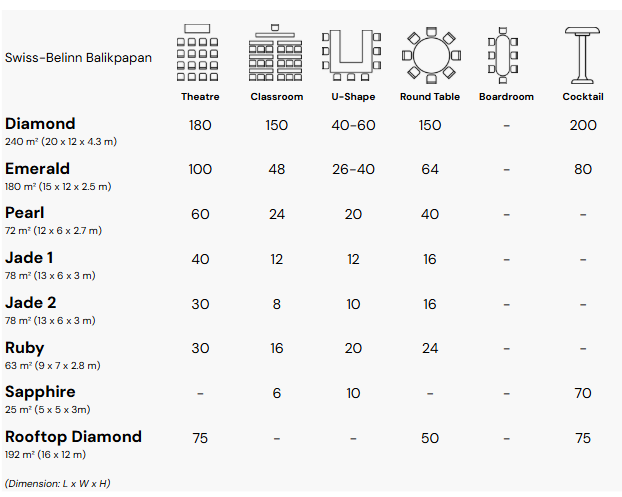Image resolution: width=622 pixels, height=497 pixels.
Task: Click the Cocktail column label
Action: point(583,97)
